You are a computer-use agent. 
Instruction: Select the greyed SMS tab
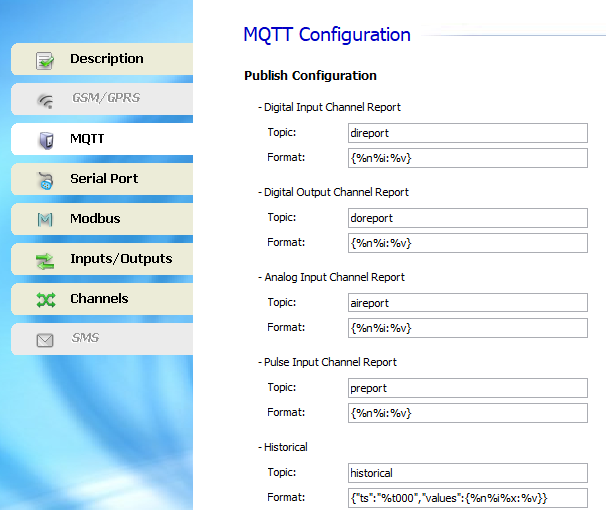coord(102,339)
